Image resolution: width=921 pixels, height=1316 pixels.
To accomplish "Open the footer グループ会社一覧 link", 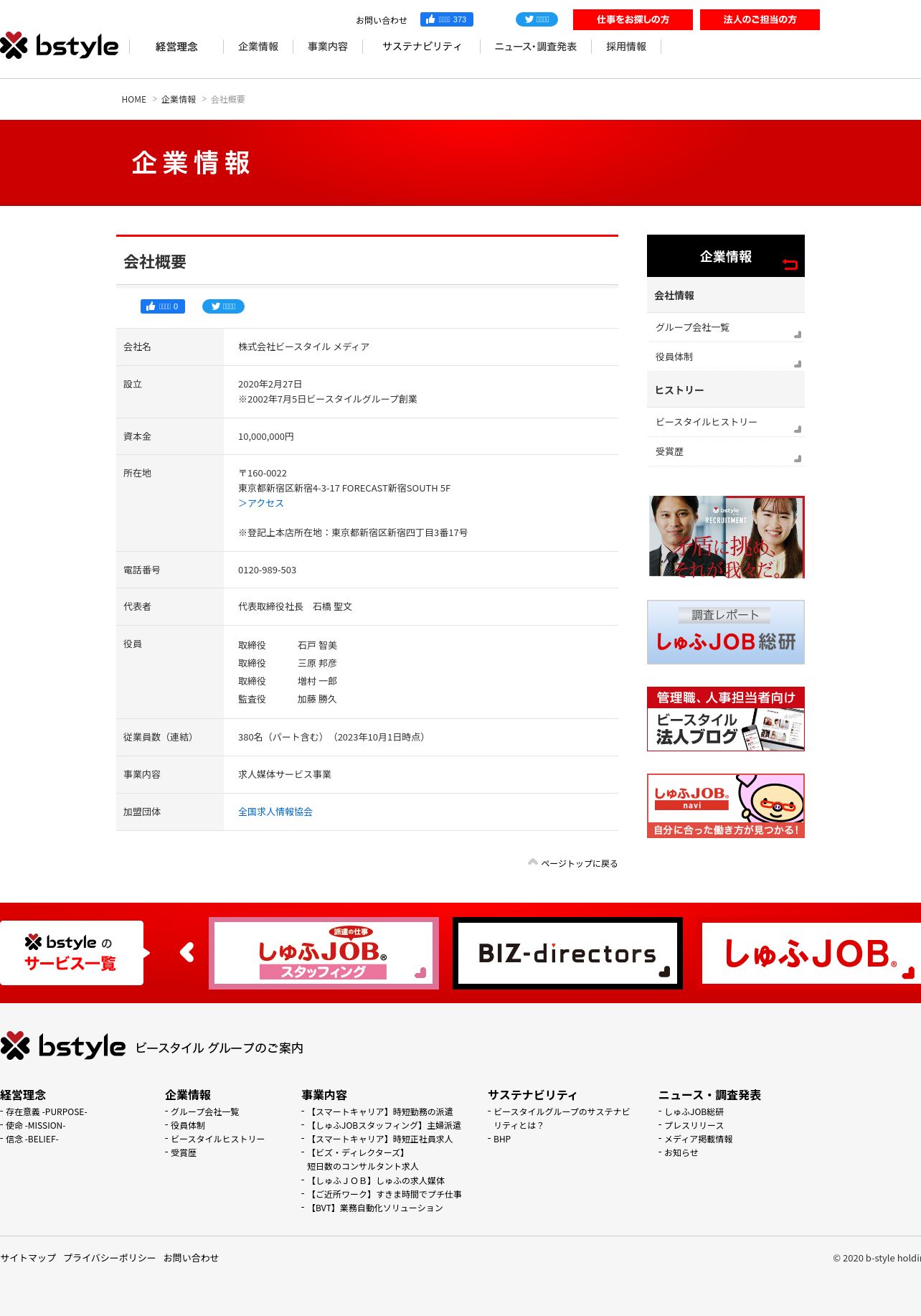I will pyautogui.click(x=205, y=1111).
